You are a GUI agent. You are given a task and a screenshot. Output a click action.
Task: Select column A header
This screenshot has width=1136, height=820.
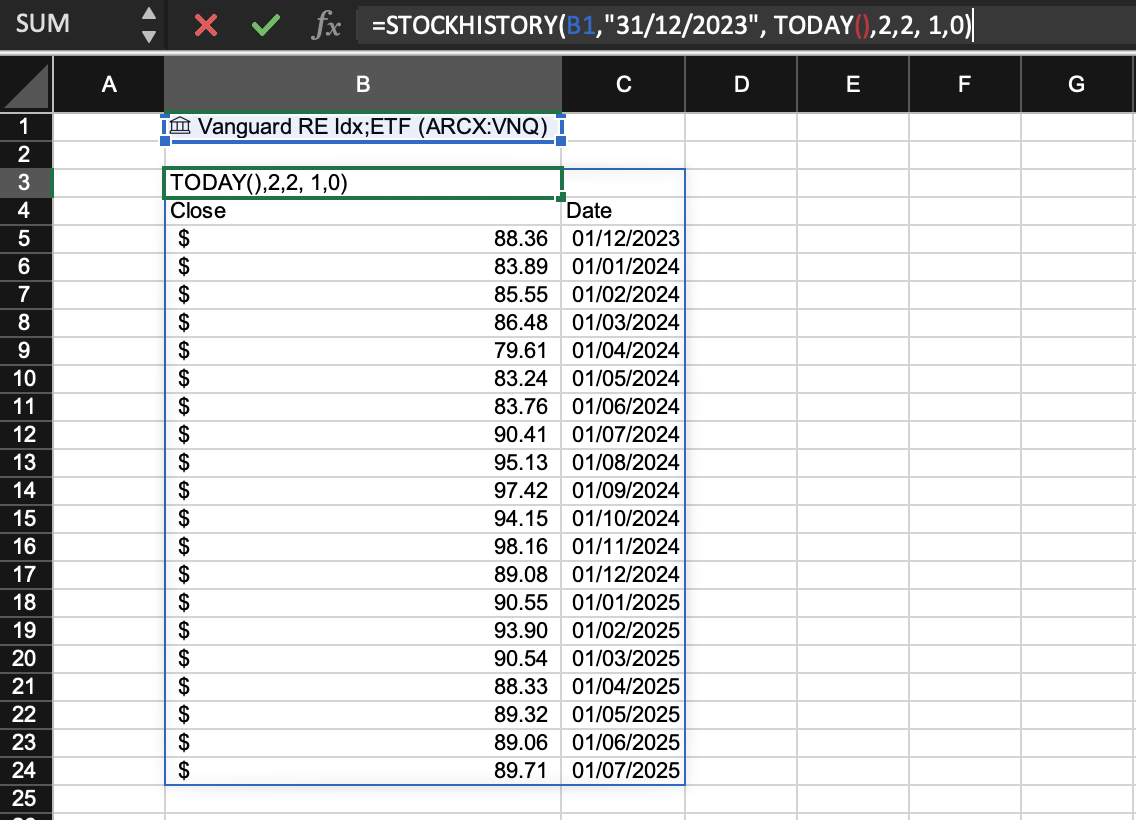(108, 85)
